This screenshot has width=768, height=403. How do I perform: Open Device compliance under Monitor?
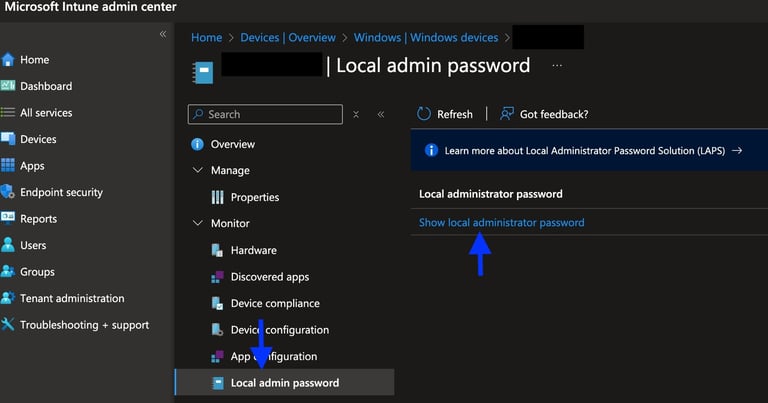pyautogui.click(x=275, y=304)
